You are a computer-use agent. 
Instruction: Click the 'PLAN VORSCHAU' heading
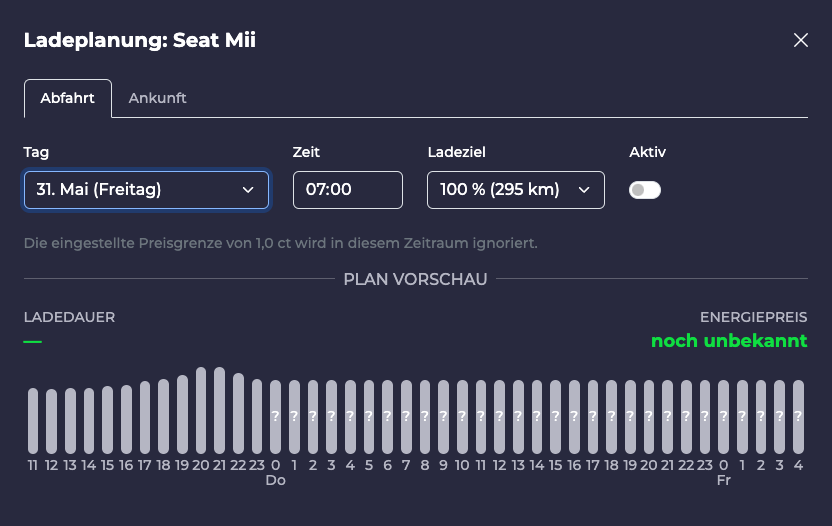415,279
